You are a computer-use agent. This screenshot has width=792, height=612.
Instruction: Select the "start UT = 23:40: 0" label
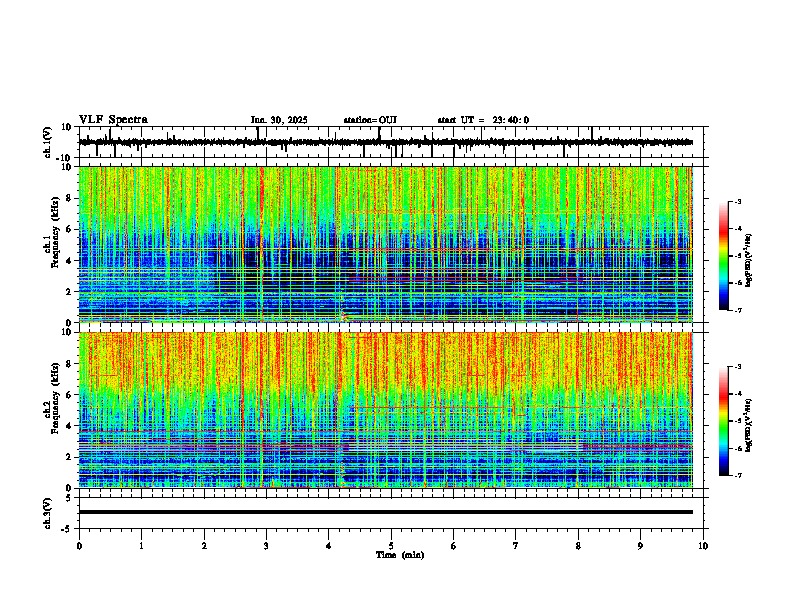[x=483, y=120]
